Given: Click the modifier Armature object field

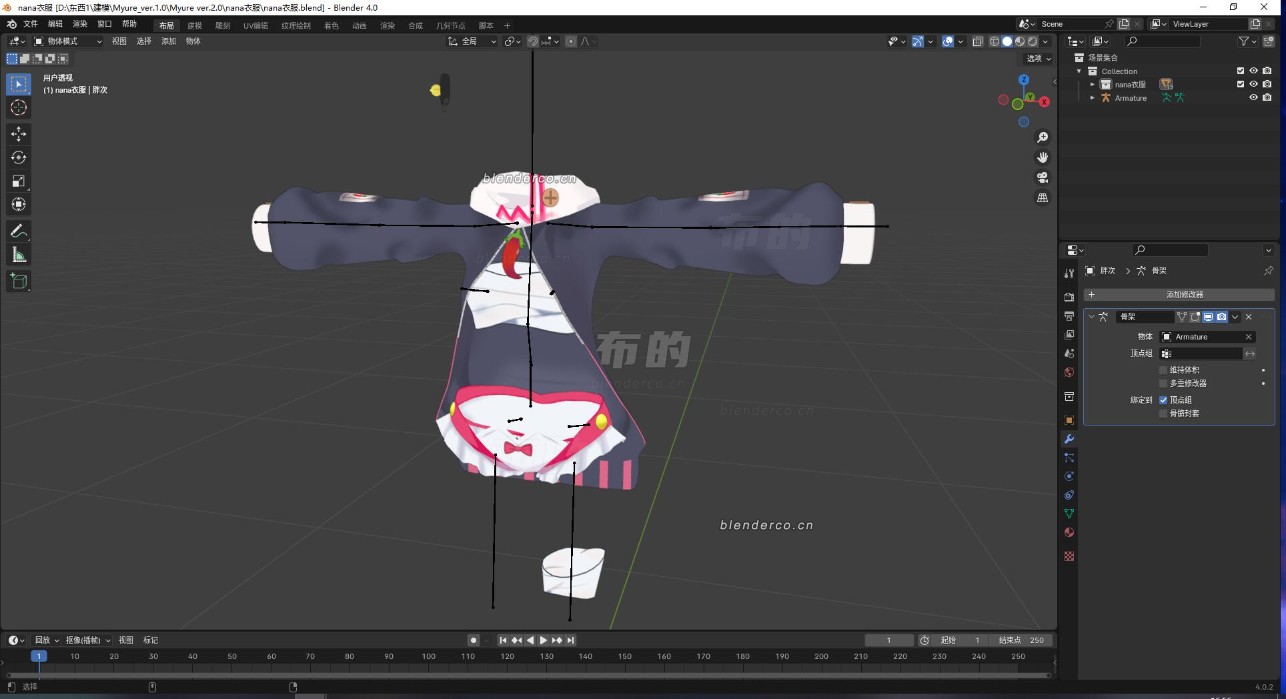Looking at the screenshot, I should [1209, 337].
